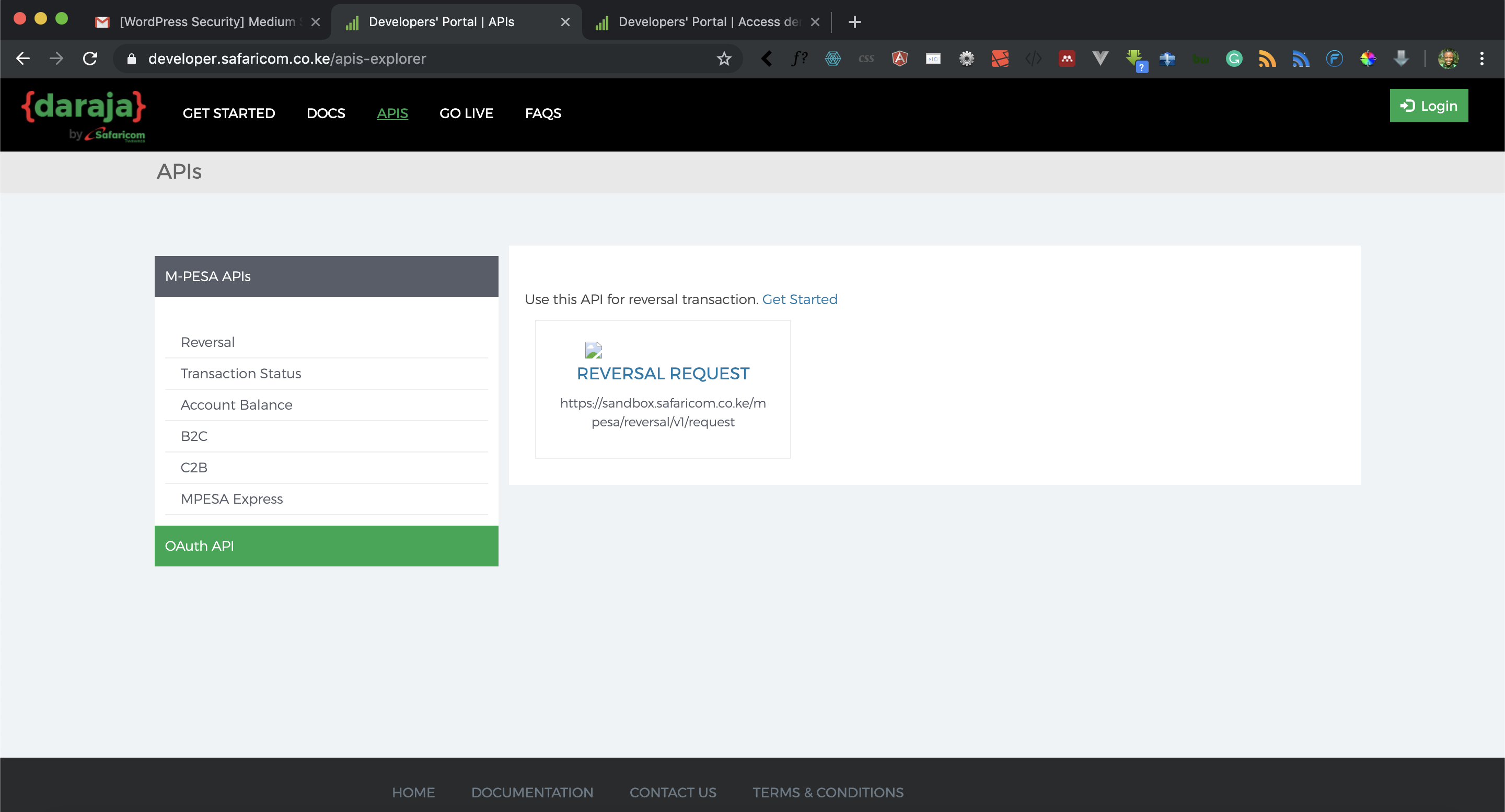The width and height of the screenshot is (1505, 812).
Task: Open DOCUMENTATION footer link
Action: tap(531, 792)
